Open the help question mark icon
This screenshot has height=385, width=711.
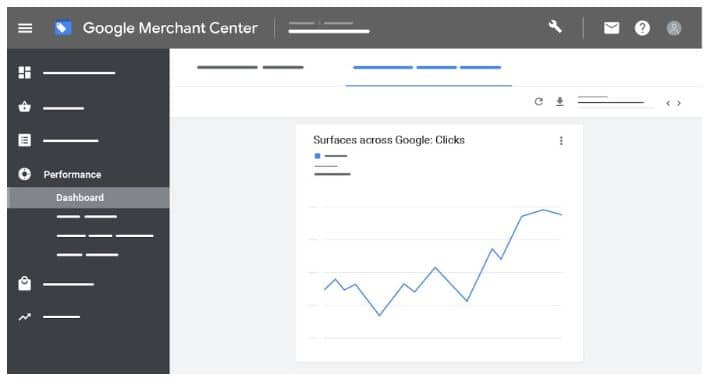(x=642, y=28)
